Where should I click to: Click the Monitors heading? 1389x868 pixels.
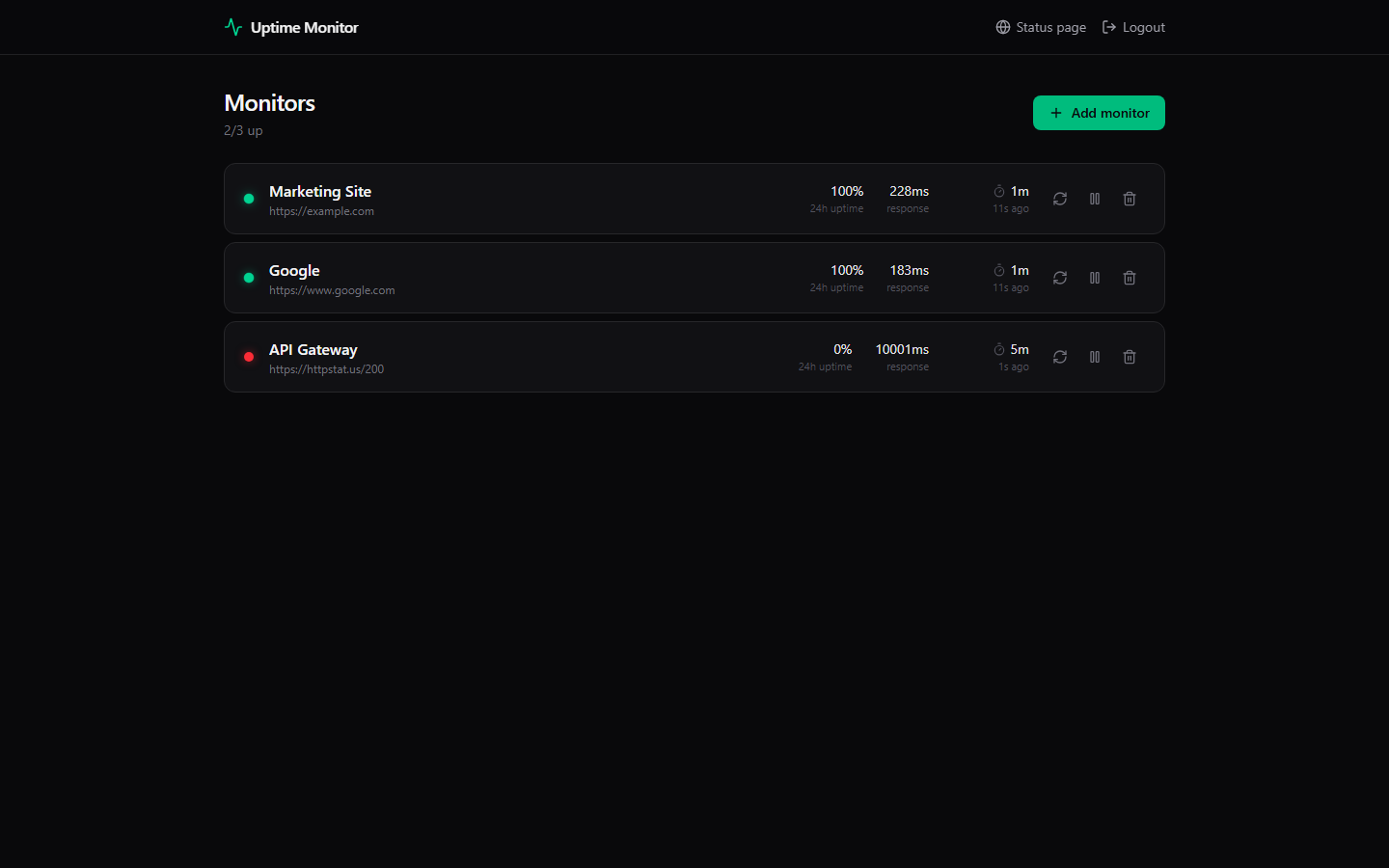269,103
